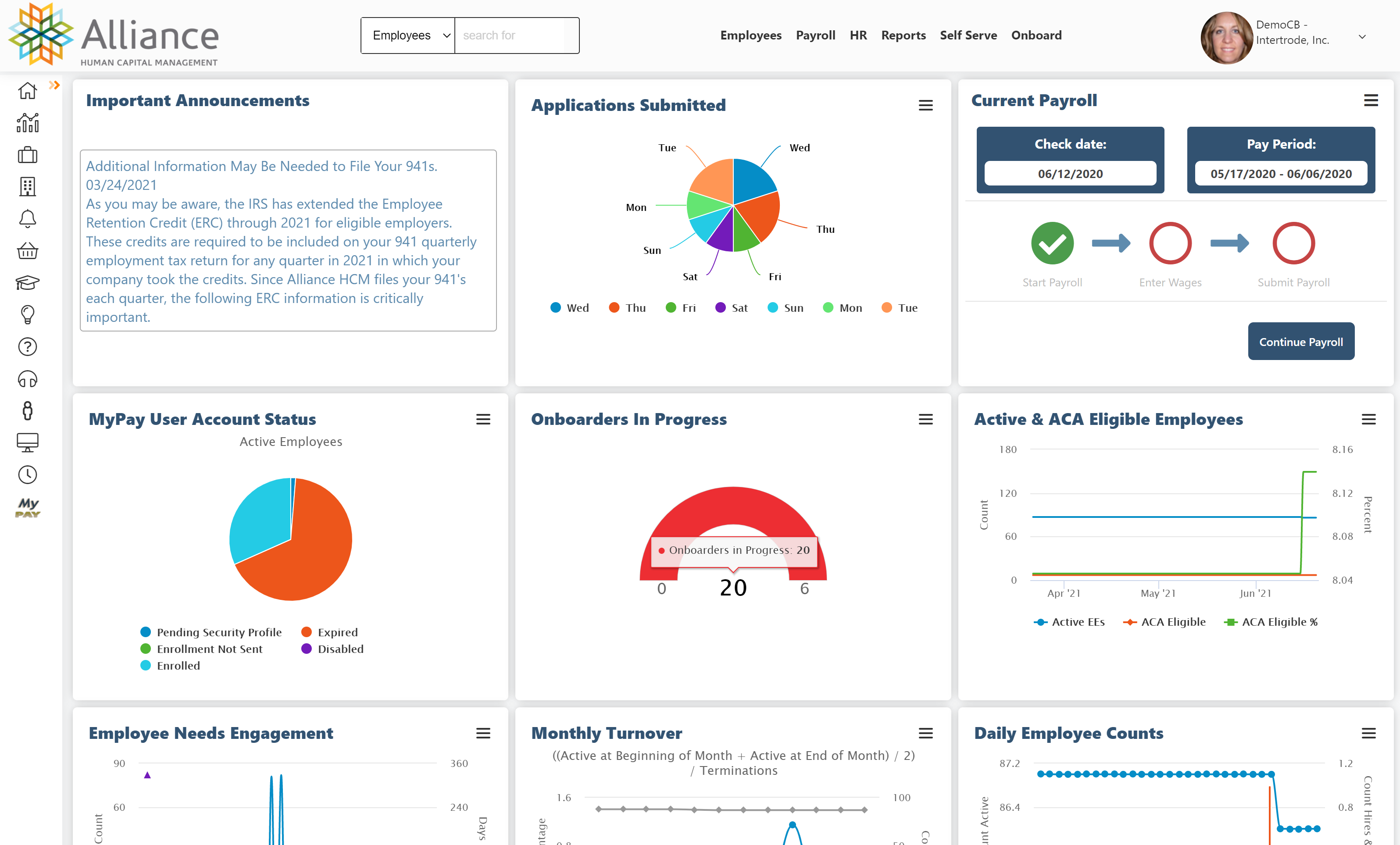Click the Pay Period date range field
Screen dimensions: 1400x845
click(x=1281, y=174)
